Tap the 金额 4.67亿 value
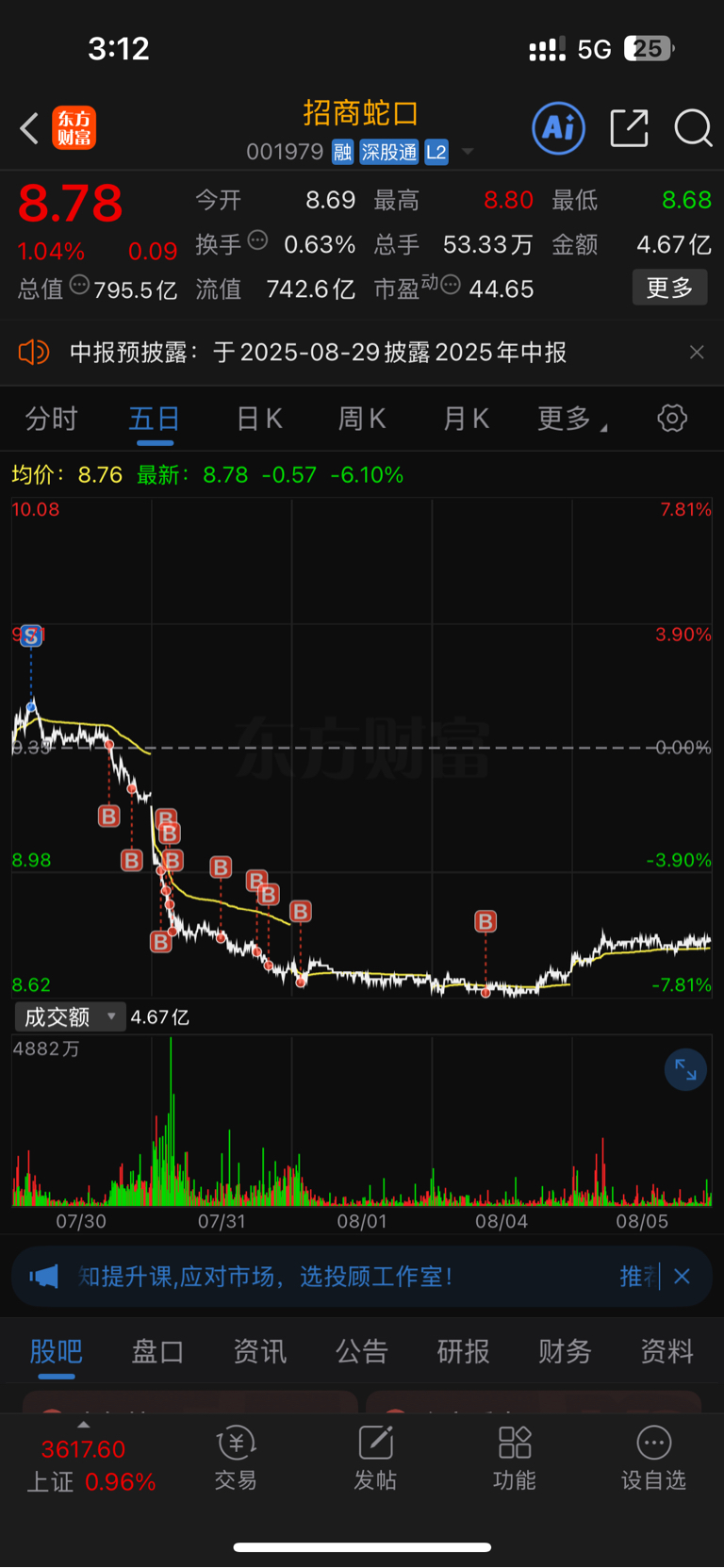 [x=674, y=244]
